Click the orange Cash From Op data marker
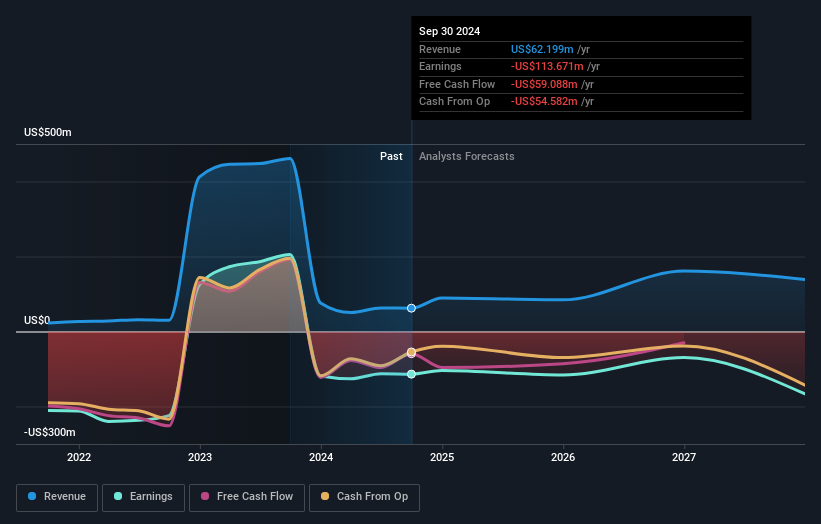 click(x=412, y=352)
